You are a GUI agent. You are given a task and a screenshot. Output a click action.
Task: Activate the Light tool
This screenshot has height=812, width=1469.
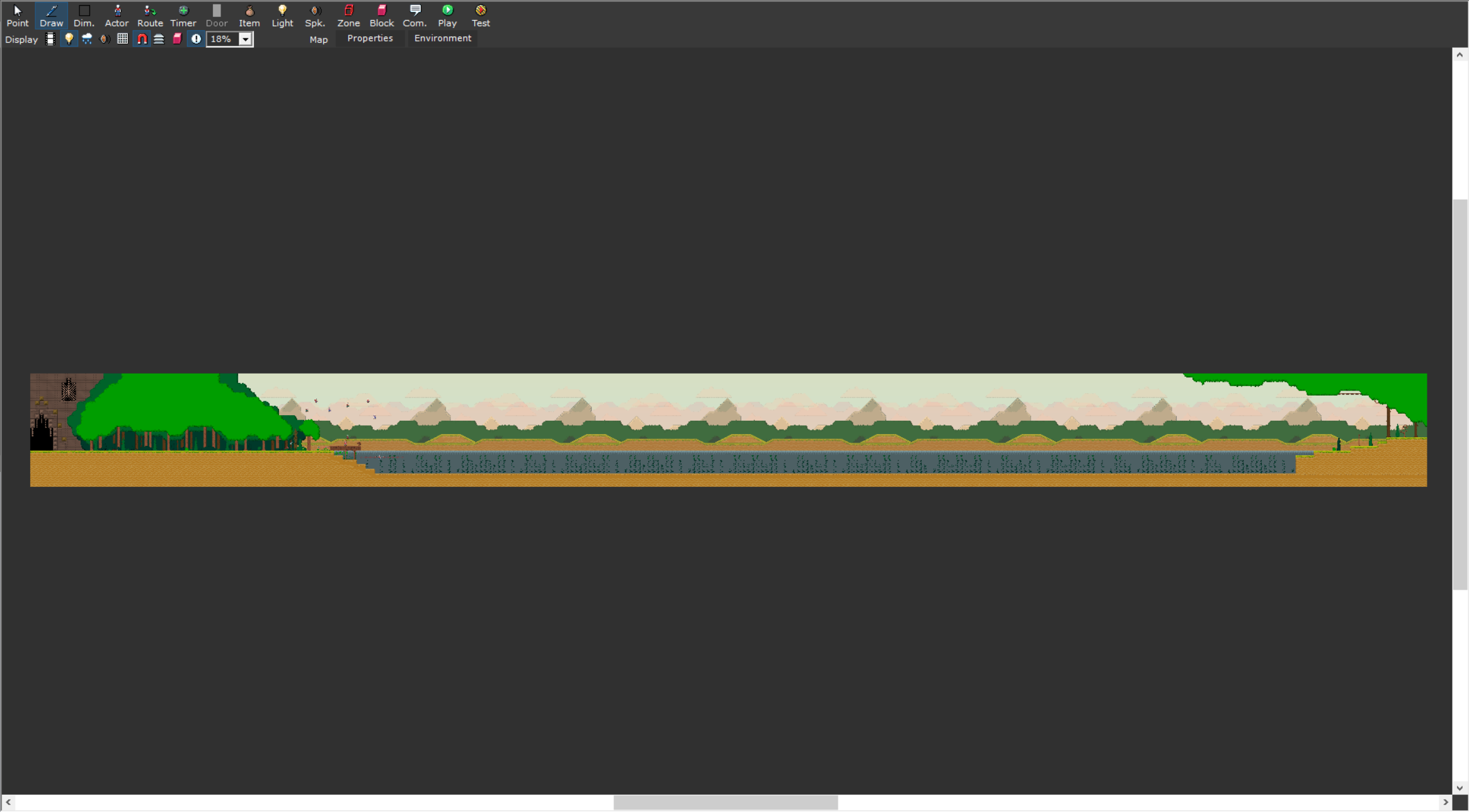(282, 15)
